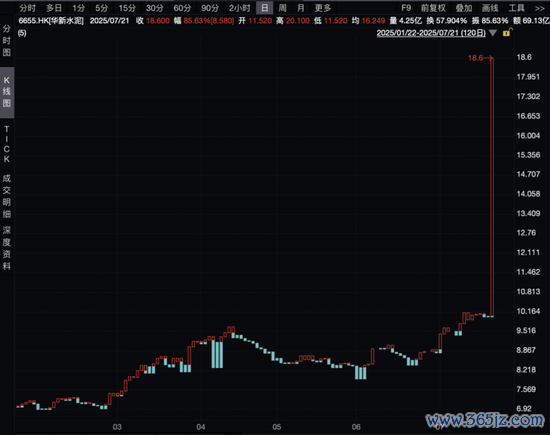Open the TICK side tab
Image resolution: width=550 pixels, height=435 pixels.
[x=7, y=144]
